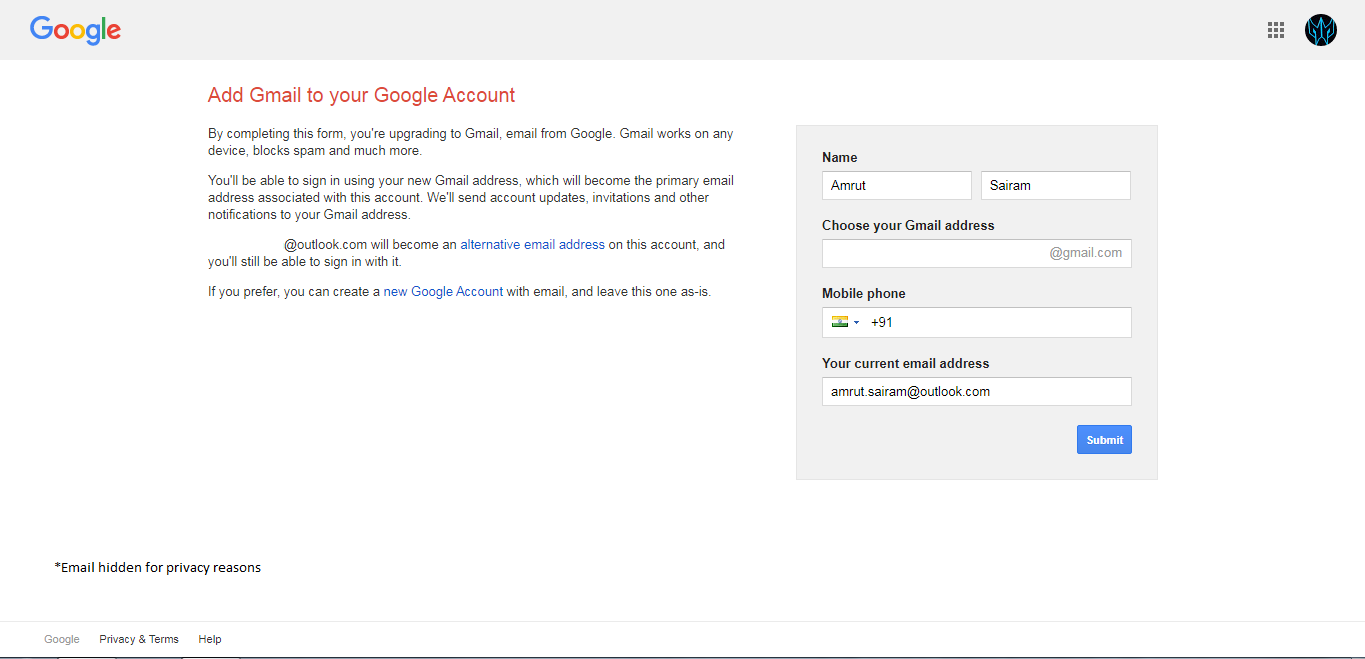Click the 'Mobile phone' label
The width and height of the screenshot is (1365, 659).
(864, 293)
